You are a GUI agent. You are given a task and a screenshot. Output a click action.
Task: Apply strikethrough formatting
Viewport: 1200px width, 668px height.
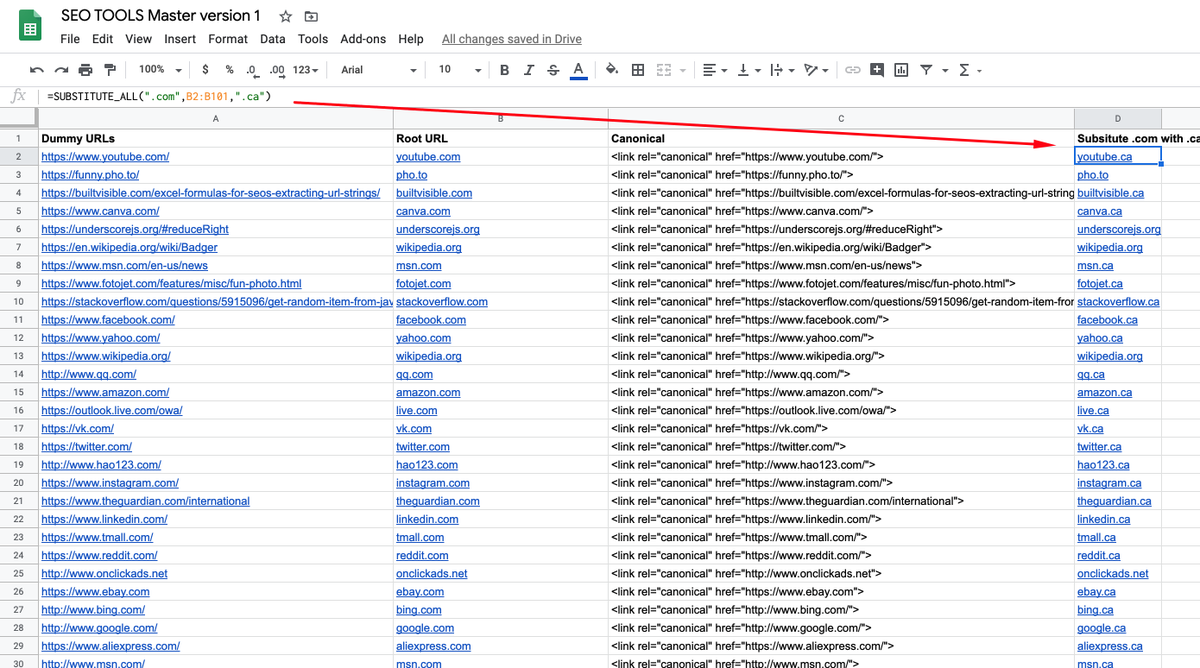tap(553, 70)
